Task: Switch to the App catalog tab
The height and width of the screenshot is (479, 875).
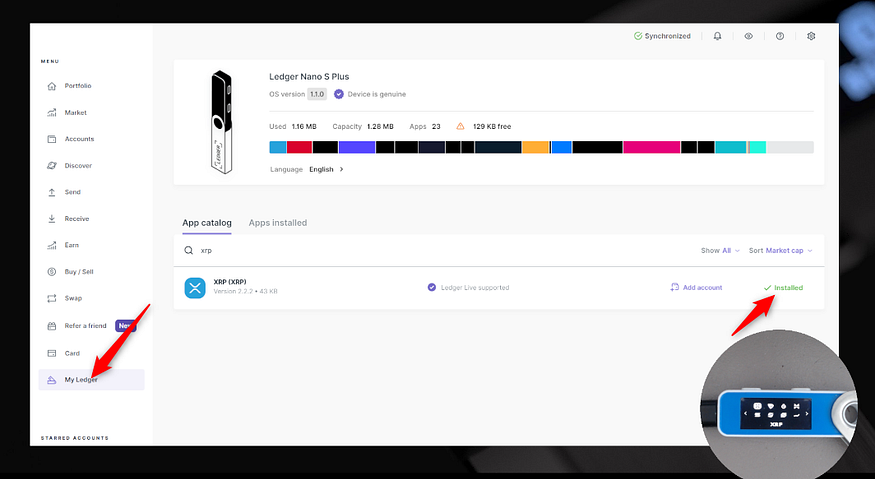Action: (x=207, y=223)
